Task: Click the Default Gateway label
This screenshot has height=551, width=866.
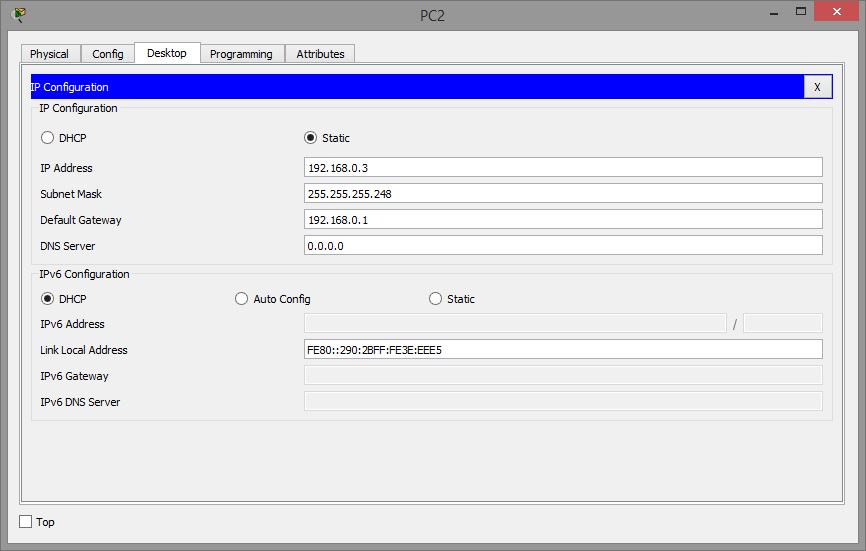Action: [x=81, y=220]
